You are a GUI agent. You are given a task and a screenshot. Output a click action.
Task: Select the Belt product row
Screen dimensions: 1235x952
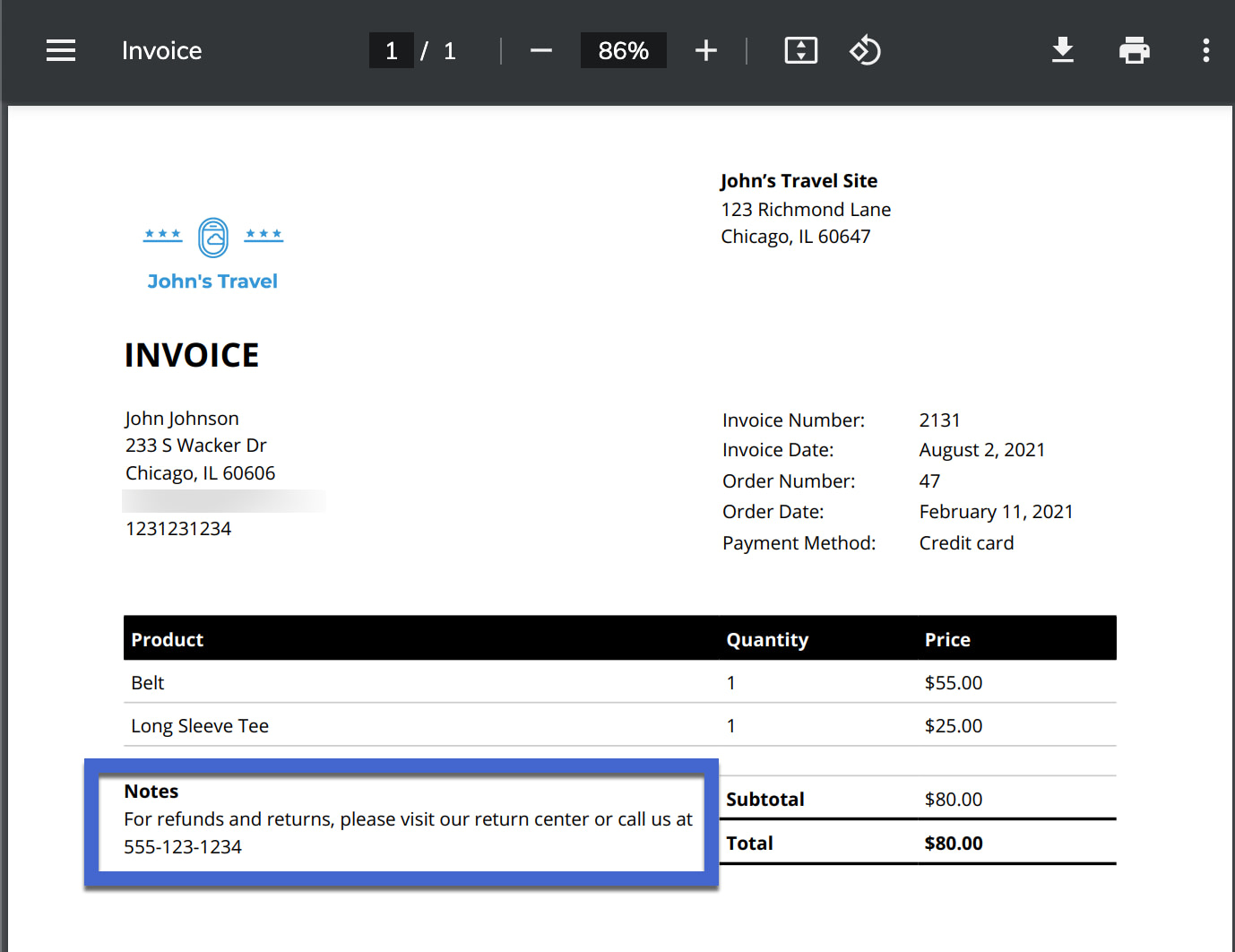(147, 682)
